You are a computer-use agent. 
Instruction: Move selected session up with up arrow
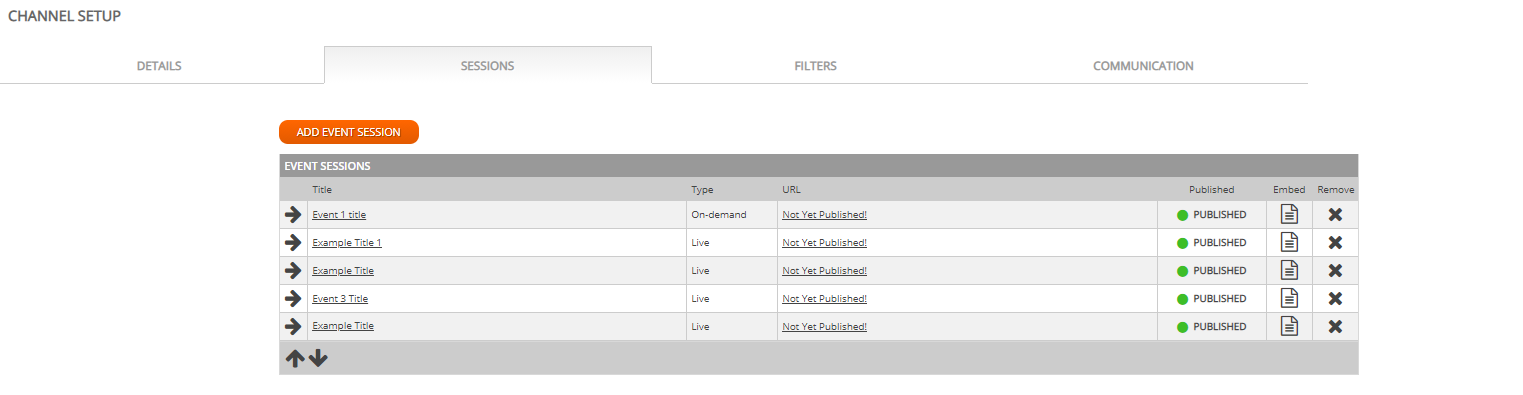click(295, 358)
